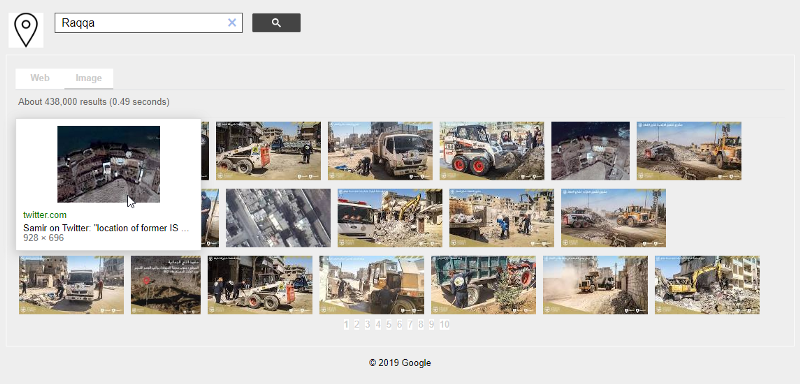Clear the Raqqa search text
The image size is (800, 384).
pyautogui.click(x=232, y=22)
